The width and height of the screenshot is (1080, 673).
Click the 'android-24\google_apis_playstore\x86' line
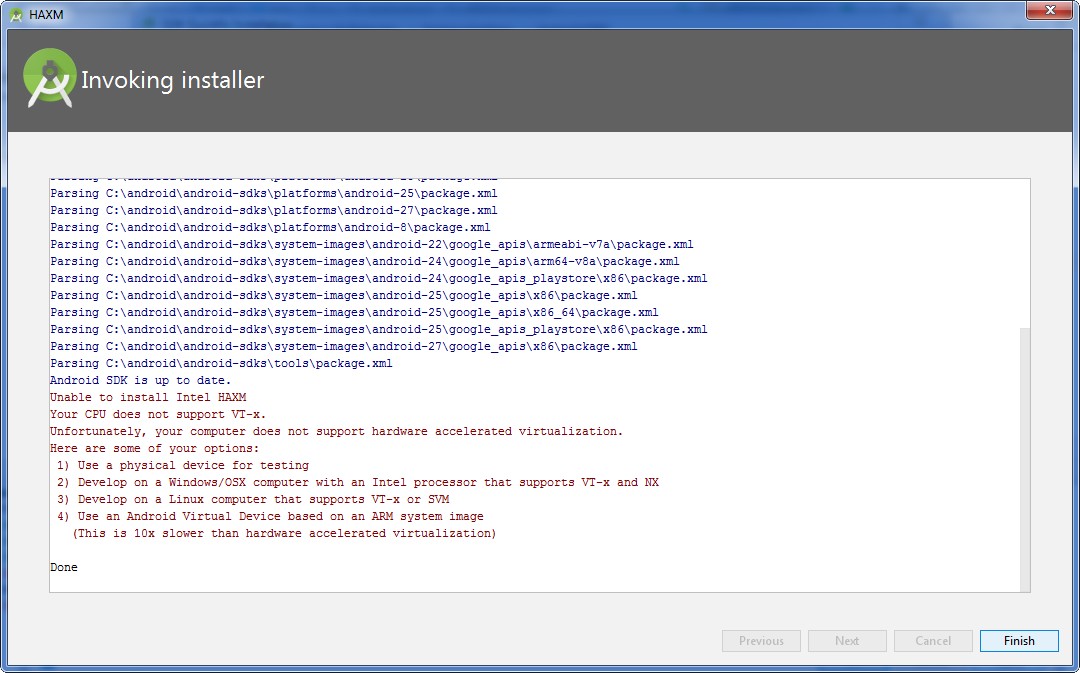pos(379,278)
